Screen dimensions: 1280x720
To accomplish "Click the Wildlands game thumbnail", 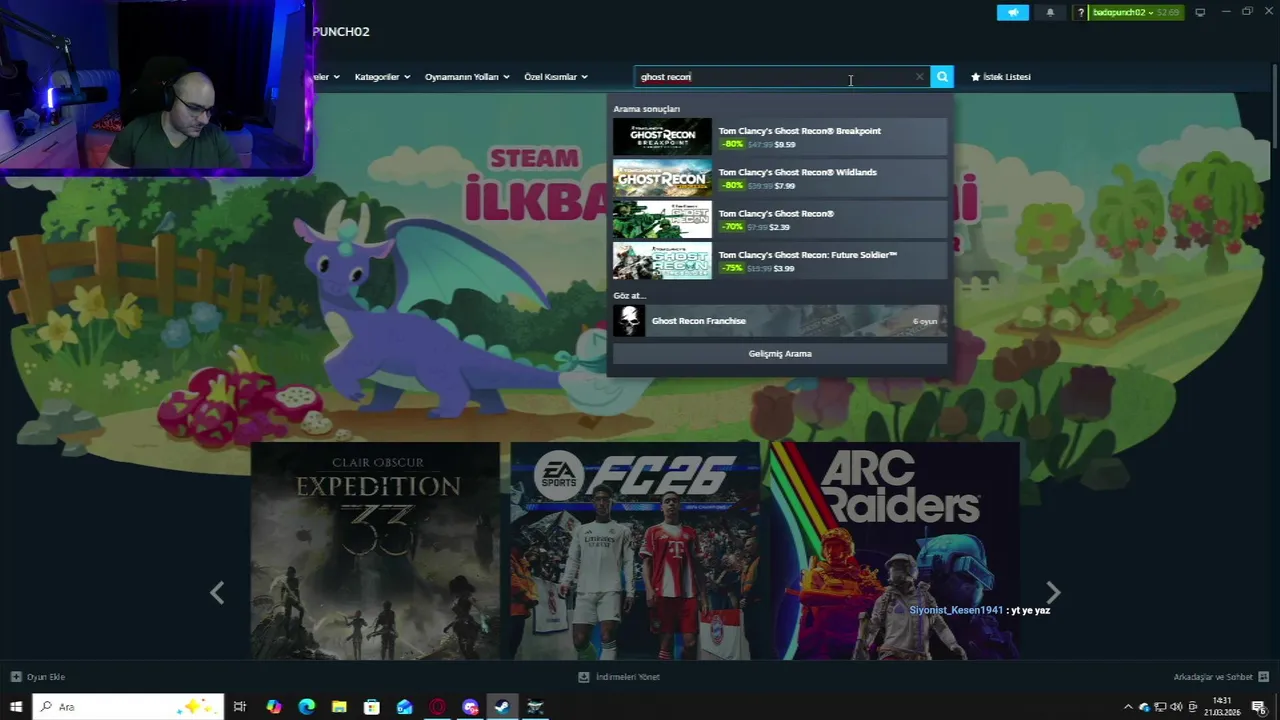I will click(662, 178).
